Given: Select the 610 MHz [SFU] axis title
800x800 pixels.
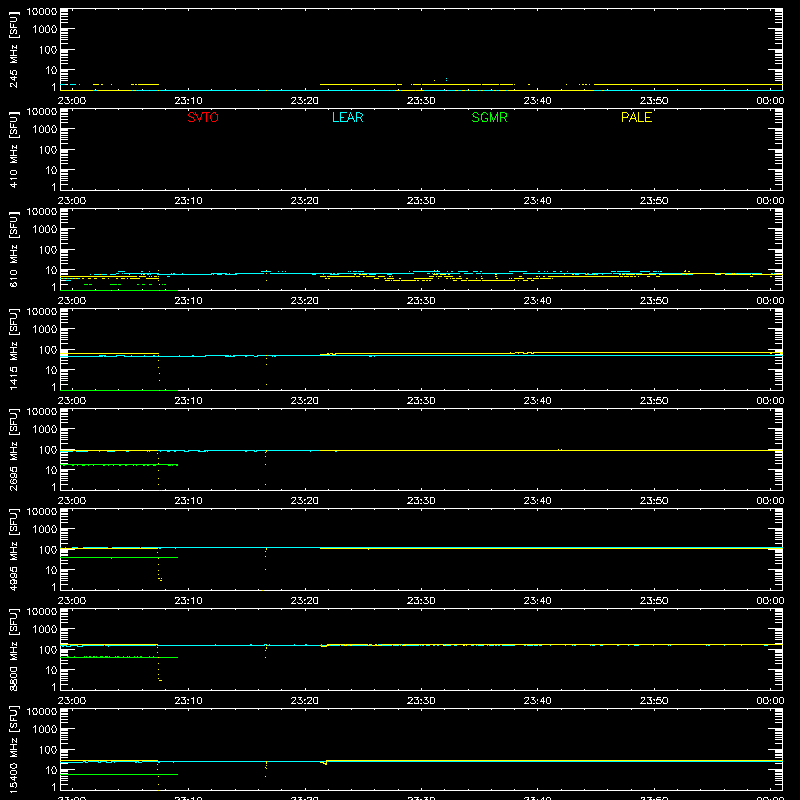Looking at the screenshot, I should pyautogui.click(x=14, y=249).
